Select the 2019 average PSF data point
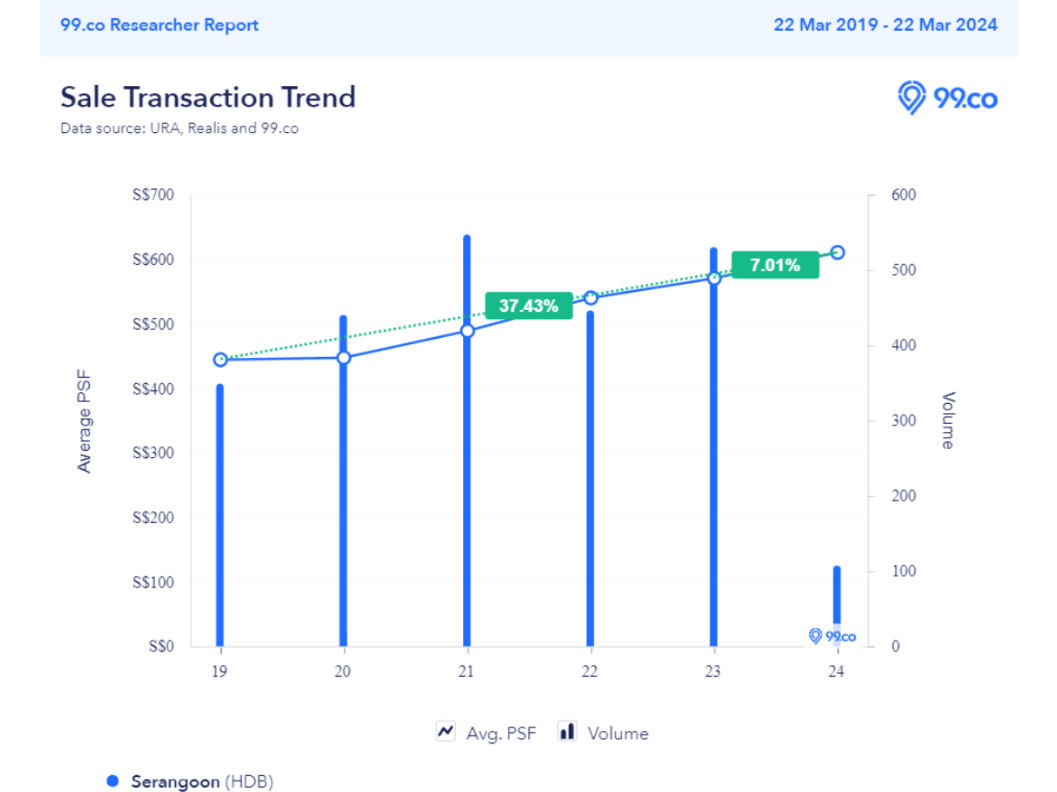The width and height of the screenshot is (1057, 792). 220,360
